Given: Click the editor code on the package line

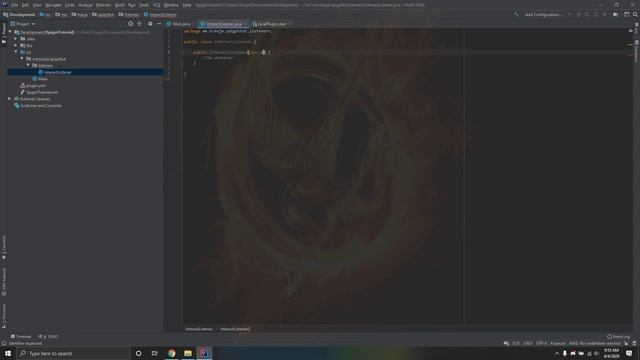Looking at the screenshot, I should tap(228, 31).
